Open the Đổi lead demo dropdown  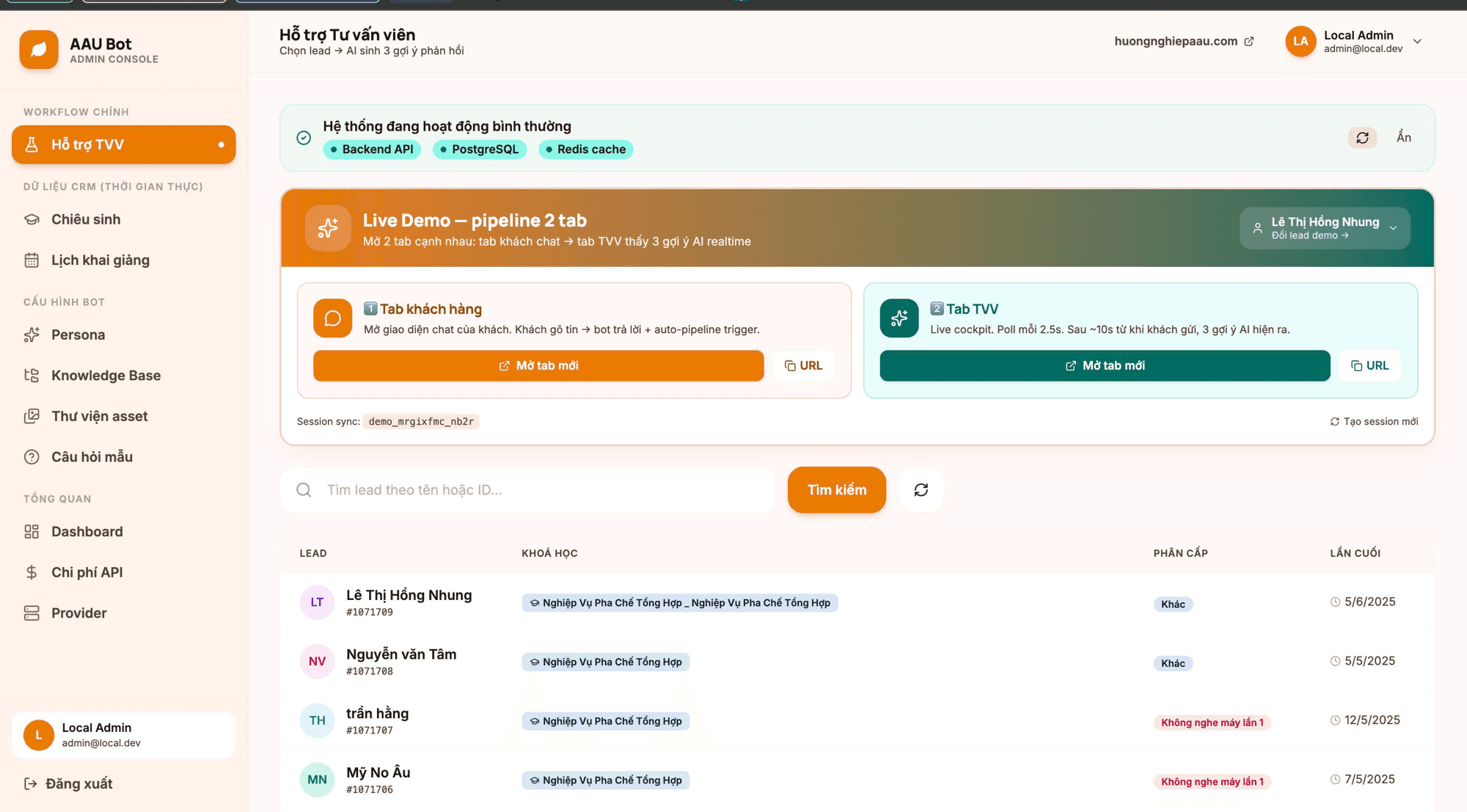1325,228
